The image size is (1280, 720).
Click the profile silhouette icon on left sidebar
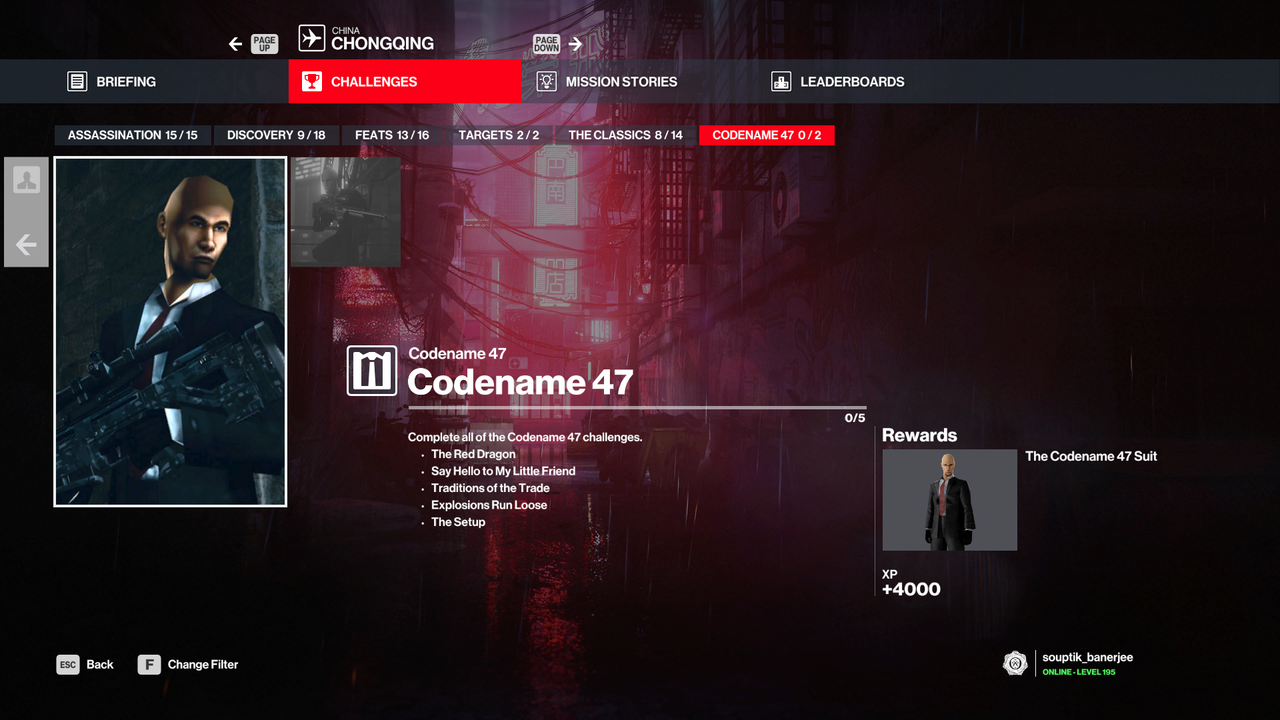coord(26,180)
